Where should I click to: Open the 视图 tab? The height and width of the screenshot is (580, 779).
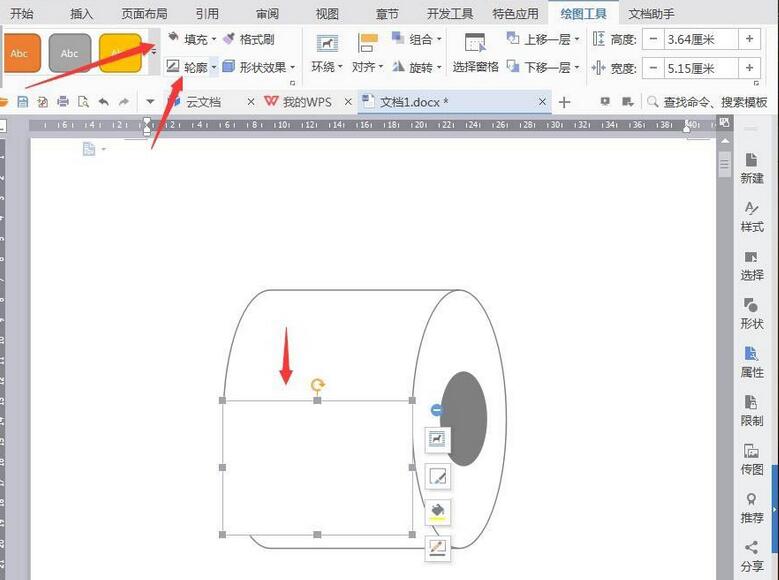click(327, 13)
